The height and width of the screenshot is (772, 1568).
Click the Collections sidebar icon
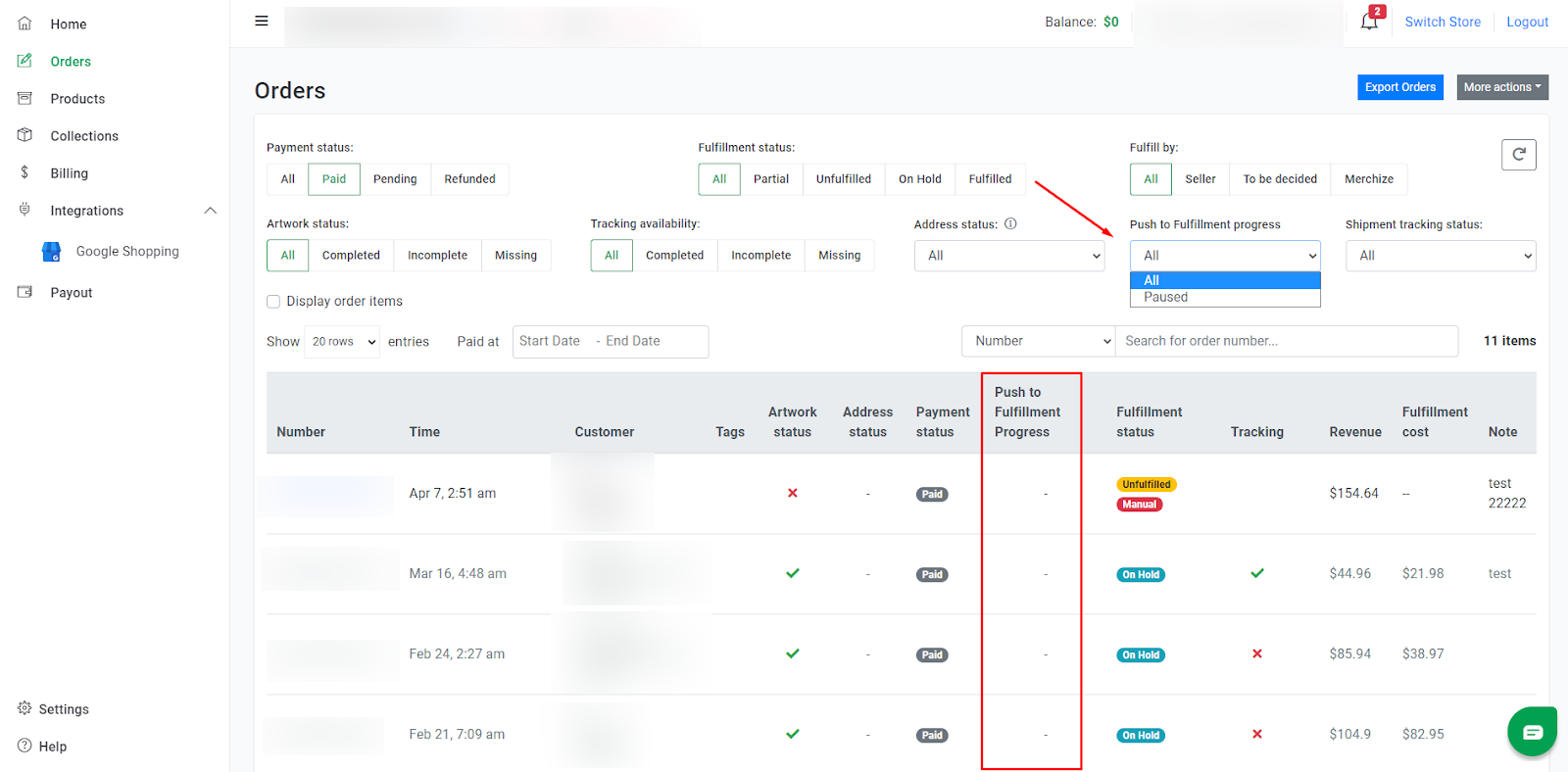coord(25,135)
